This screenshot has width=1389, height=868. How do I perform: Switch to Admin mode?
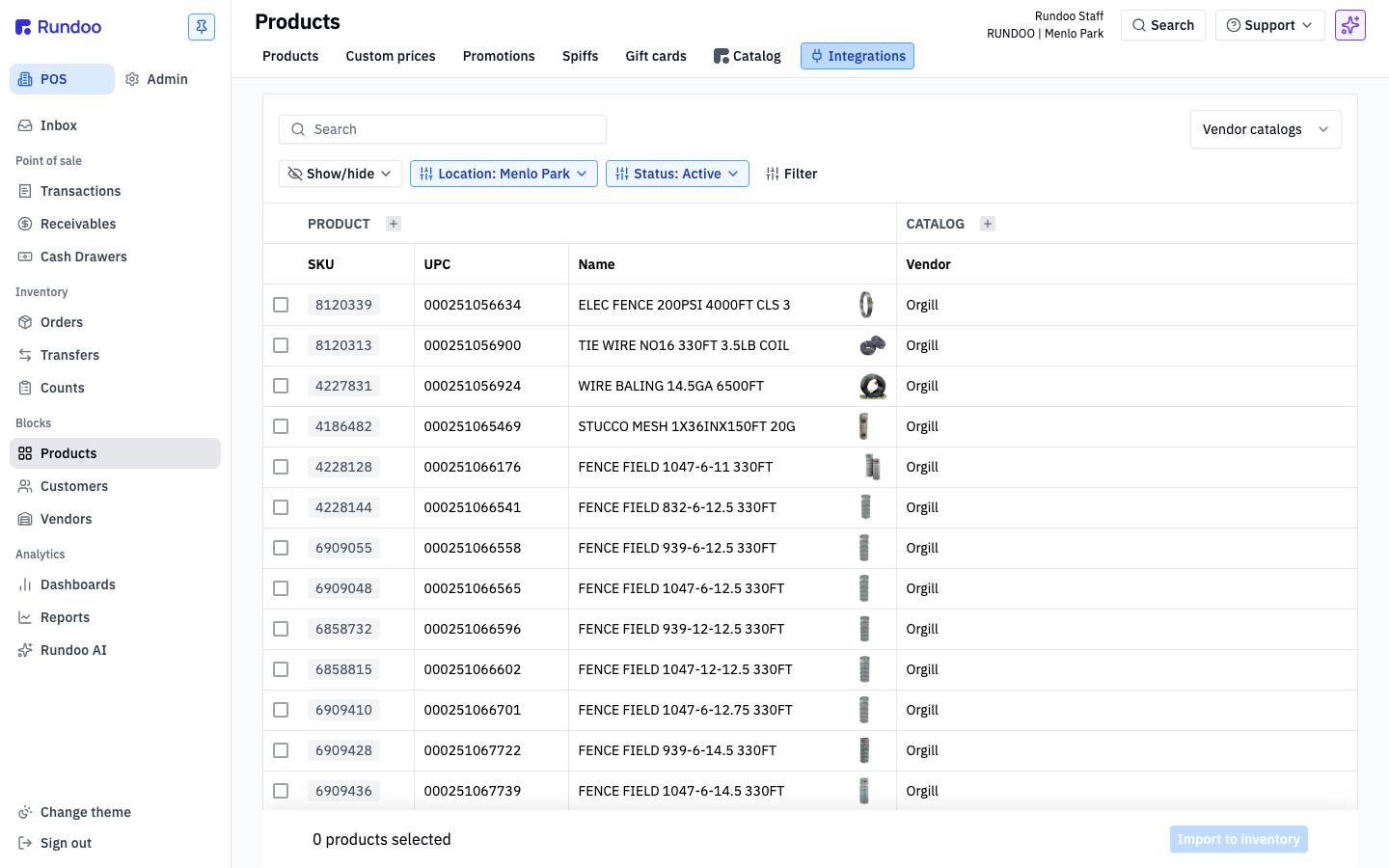(157, 79)
